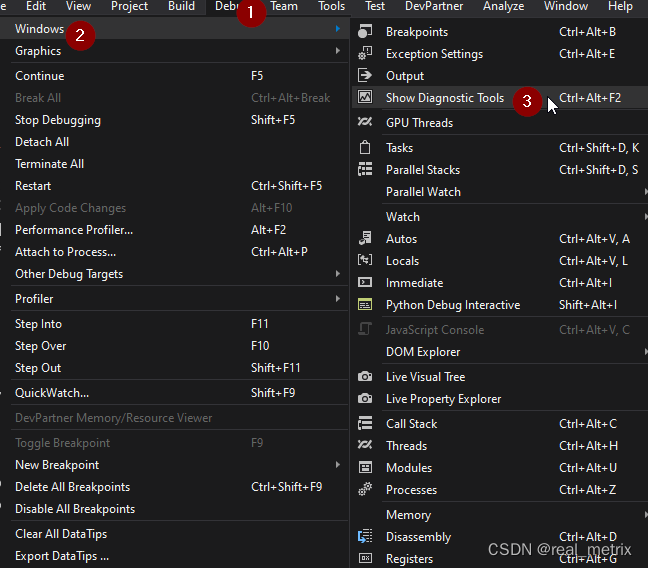
Task: Choose Disable All Breakpoints
Action: (174, 509)
